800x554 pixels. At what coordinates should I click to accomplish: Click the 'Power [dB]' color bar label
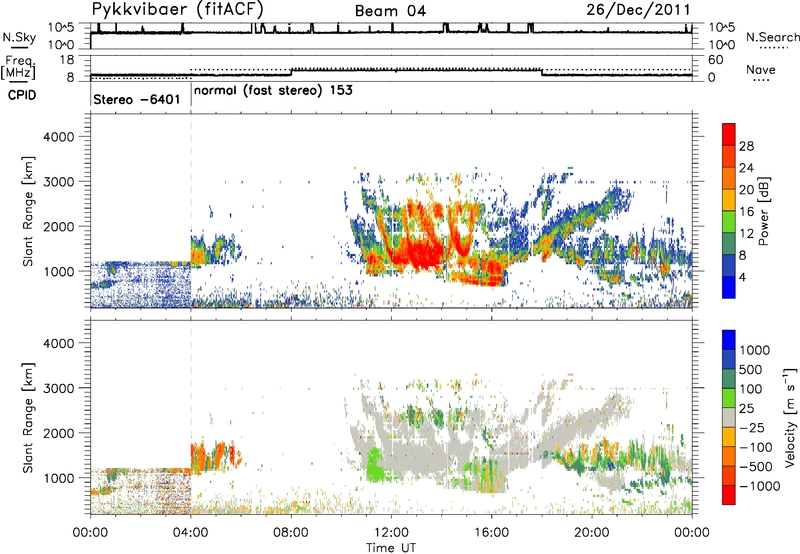763,211
